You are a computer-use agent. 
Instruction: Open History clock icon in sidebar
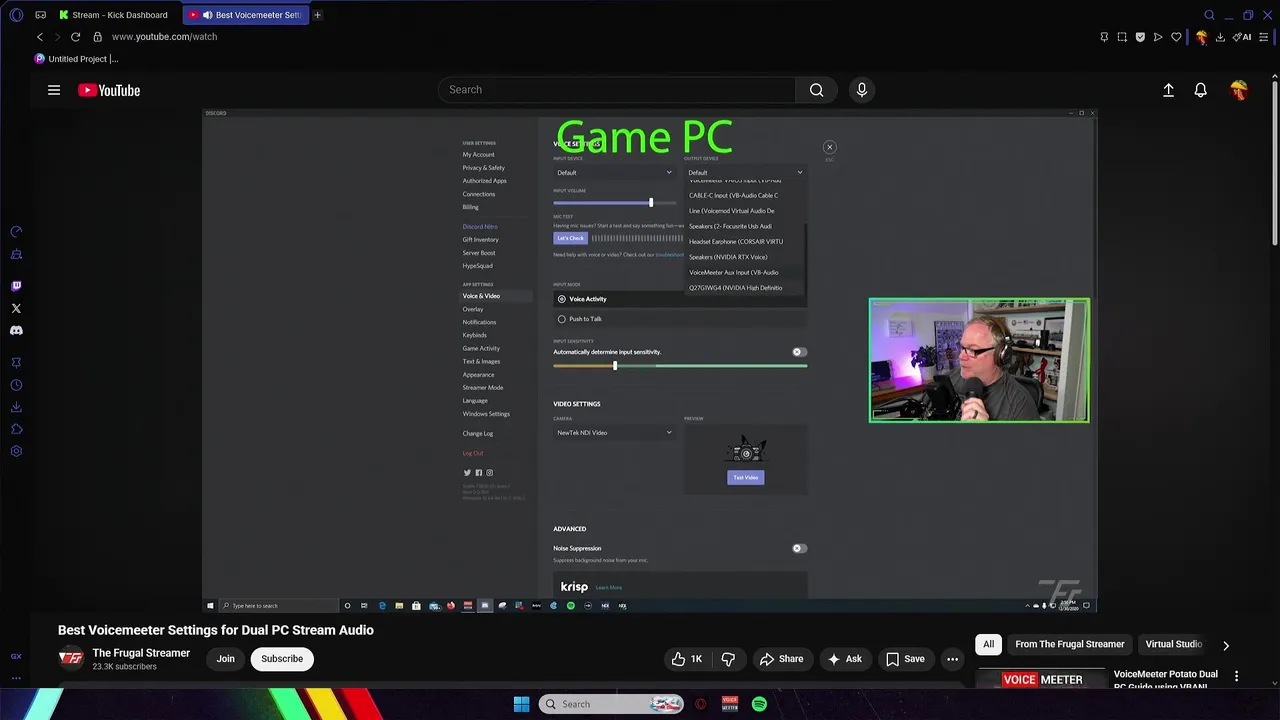16,385
